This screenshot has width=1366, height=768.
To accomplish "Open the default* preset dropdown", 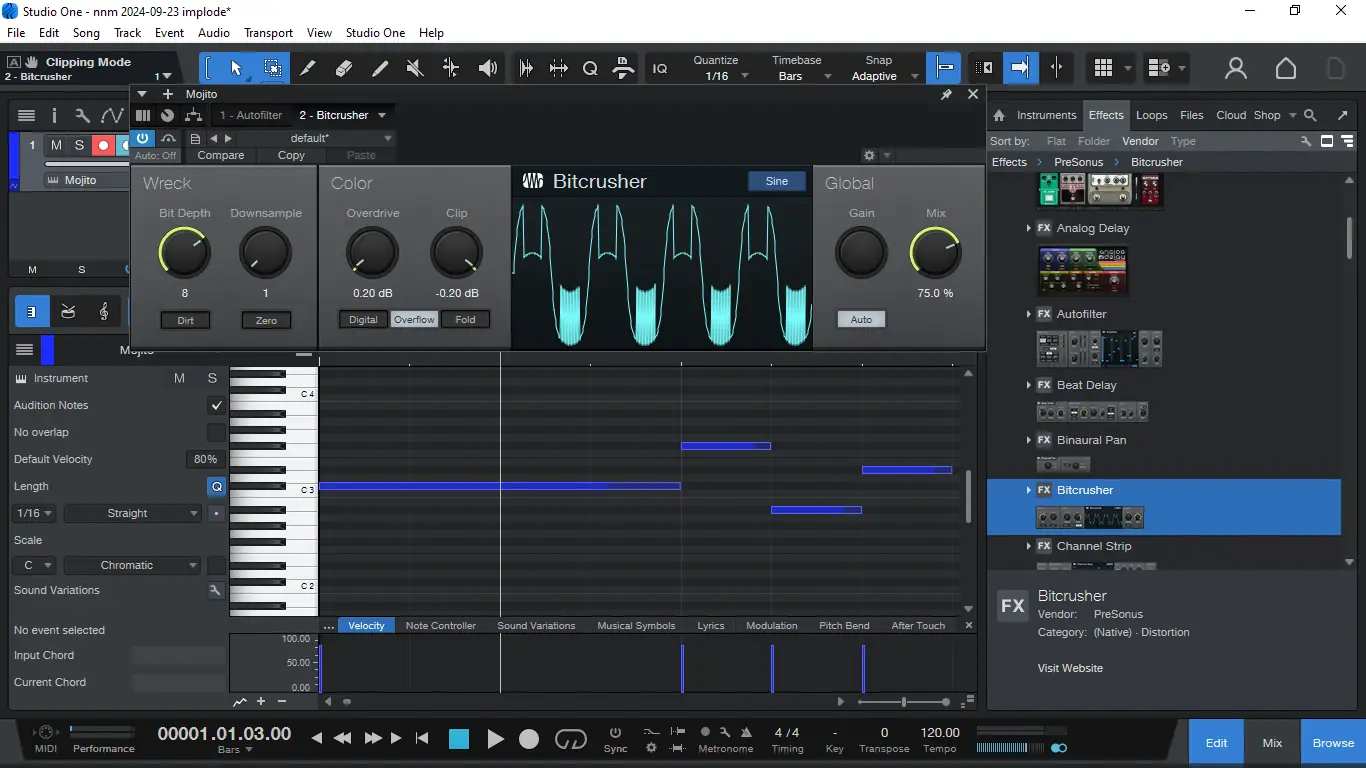I will tap(316, 138).
